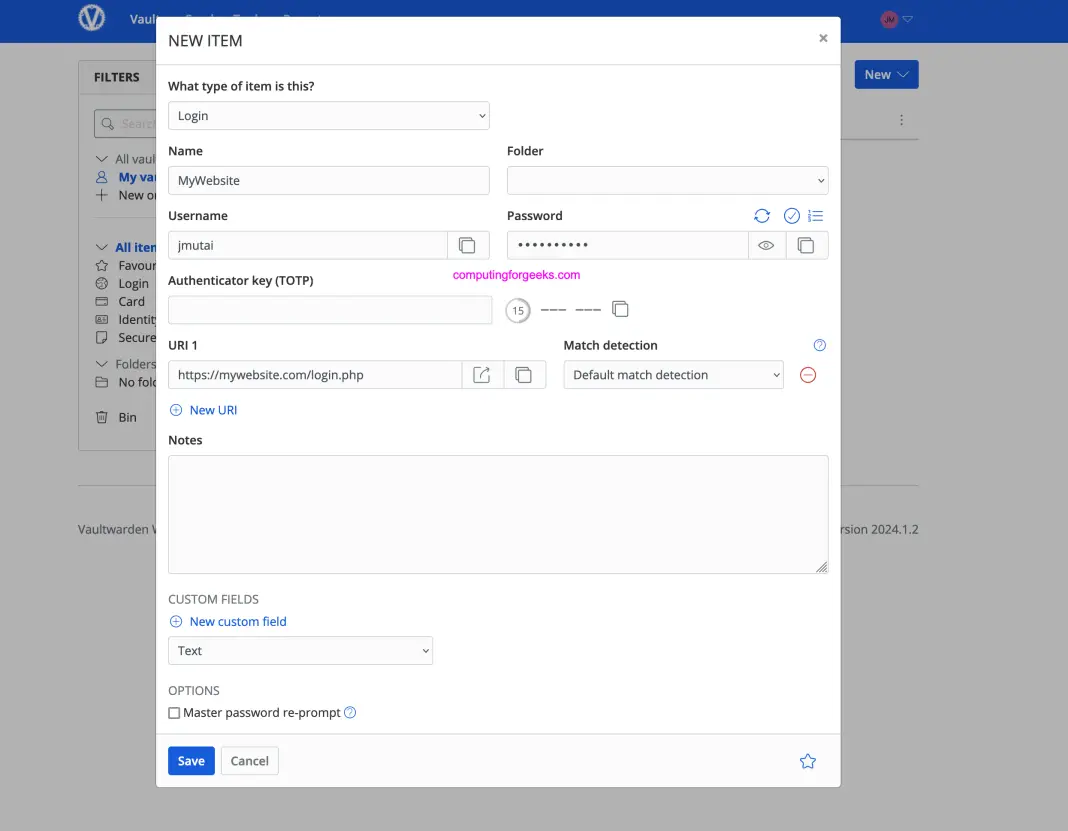
Task: Copy the username with copy icon
Action: (x=468, y=245)
